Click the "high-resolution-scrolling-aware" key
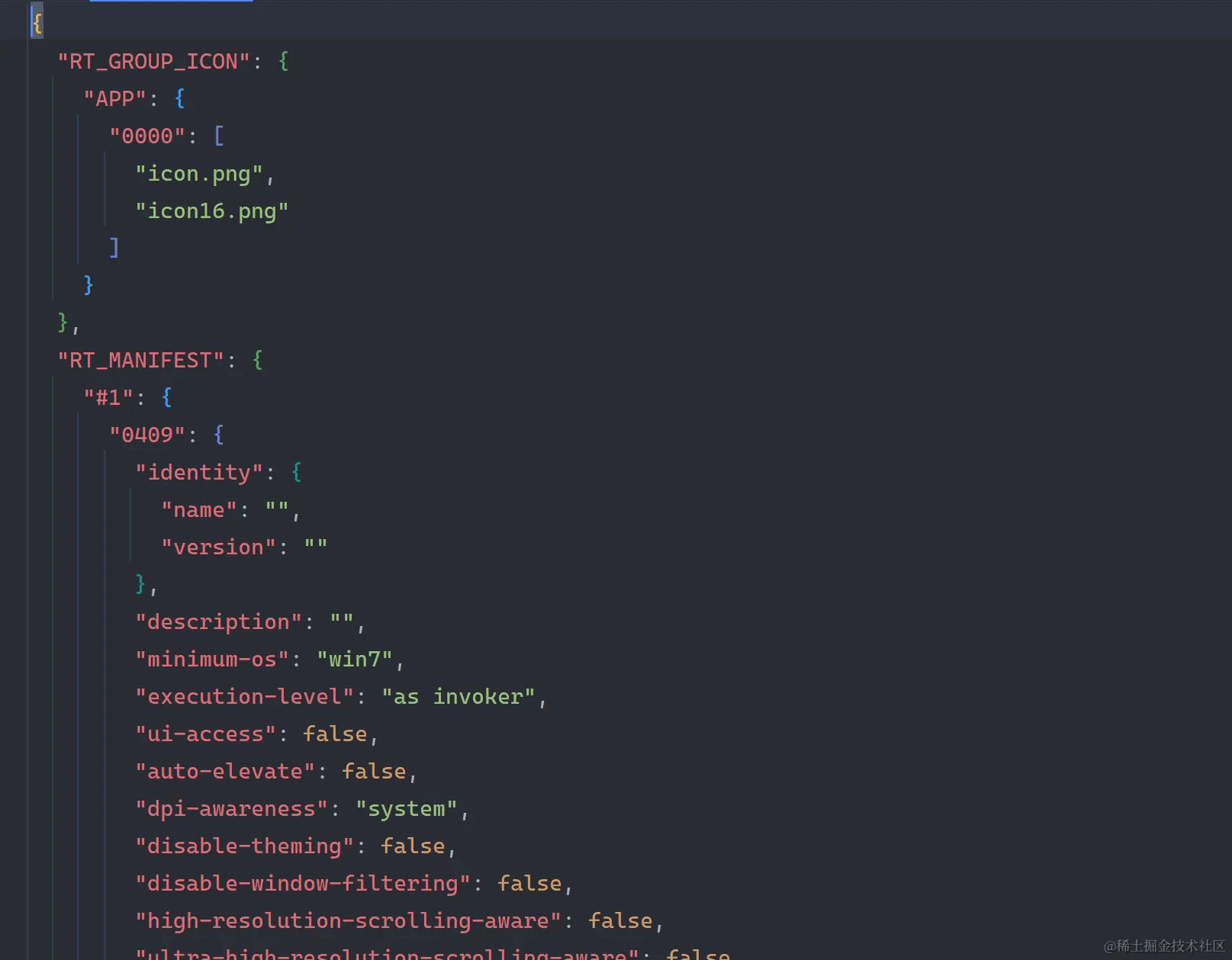Screen dimensions: 1232x960 (x=349, y=920)
